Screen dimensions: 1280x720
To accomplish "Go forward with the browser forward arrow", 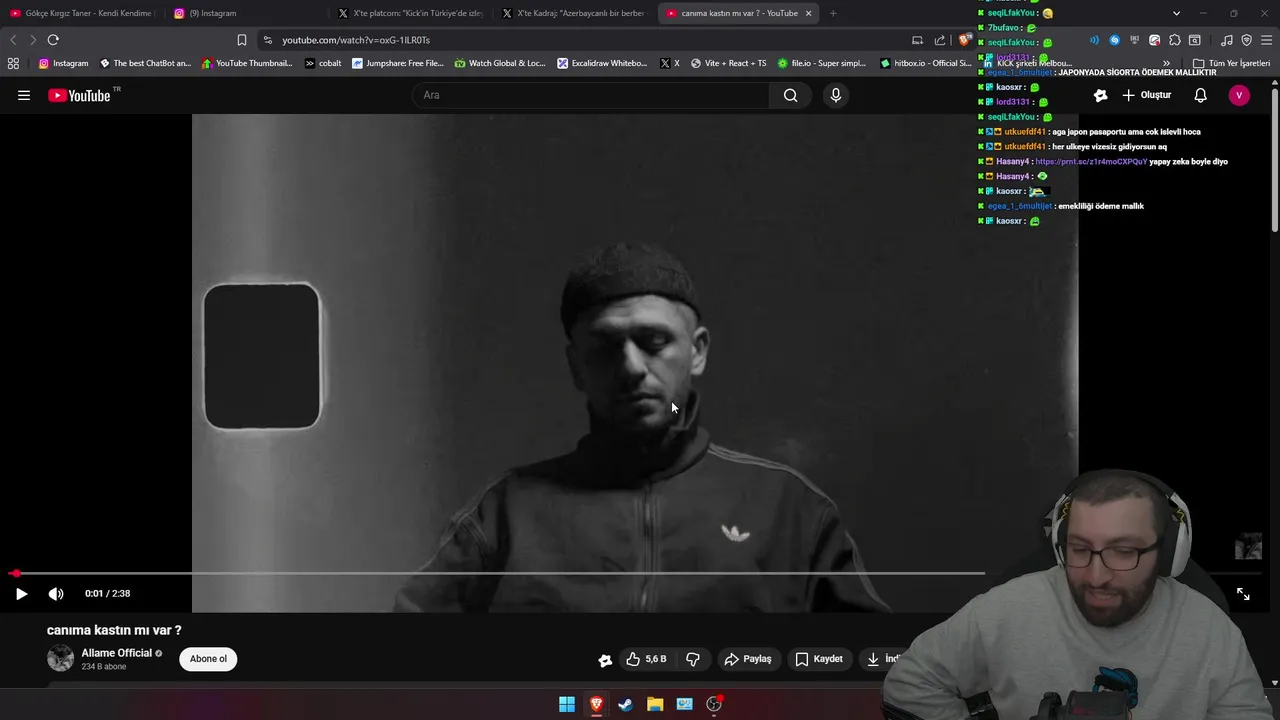I will 33,40.
